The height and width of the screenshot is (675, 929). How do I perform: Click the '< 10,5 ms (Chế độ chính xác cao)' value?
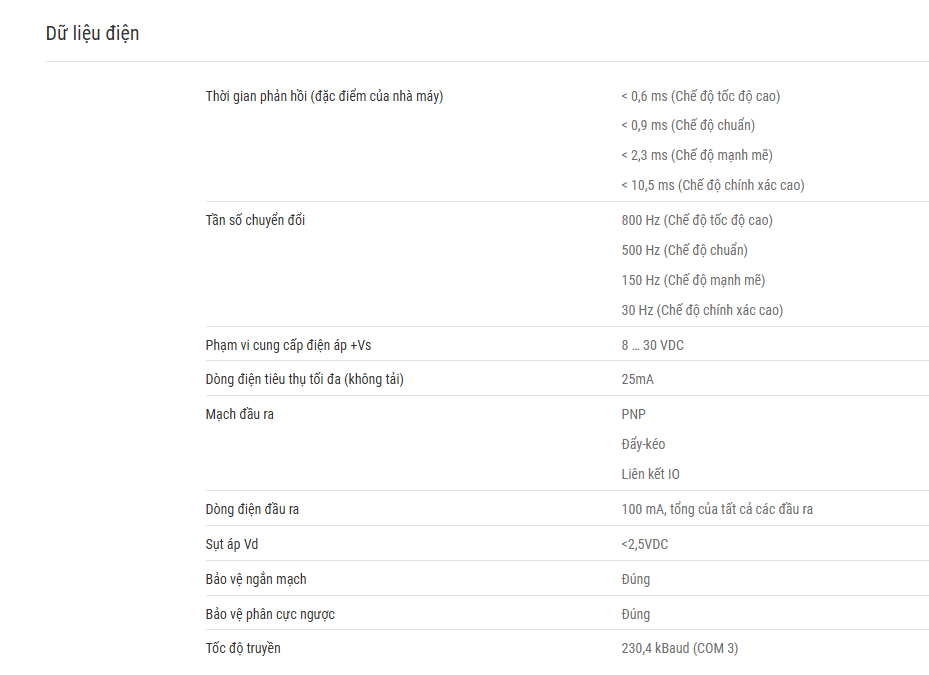[x=713, y=185]
